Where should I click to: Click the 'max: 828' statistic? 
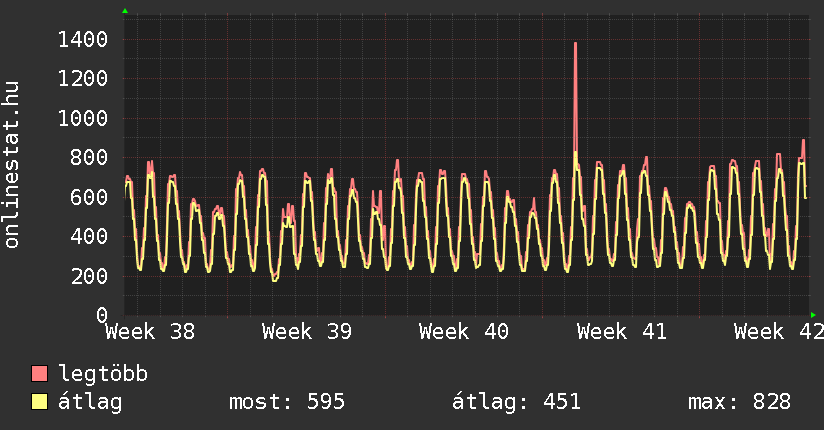click(x=739, y=402)
